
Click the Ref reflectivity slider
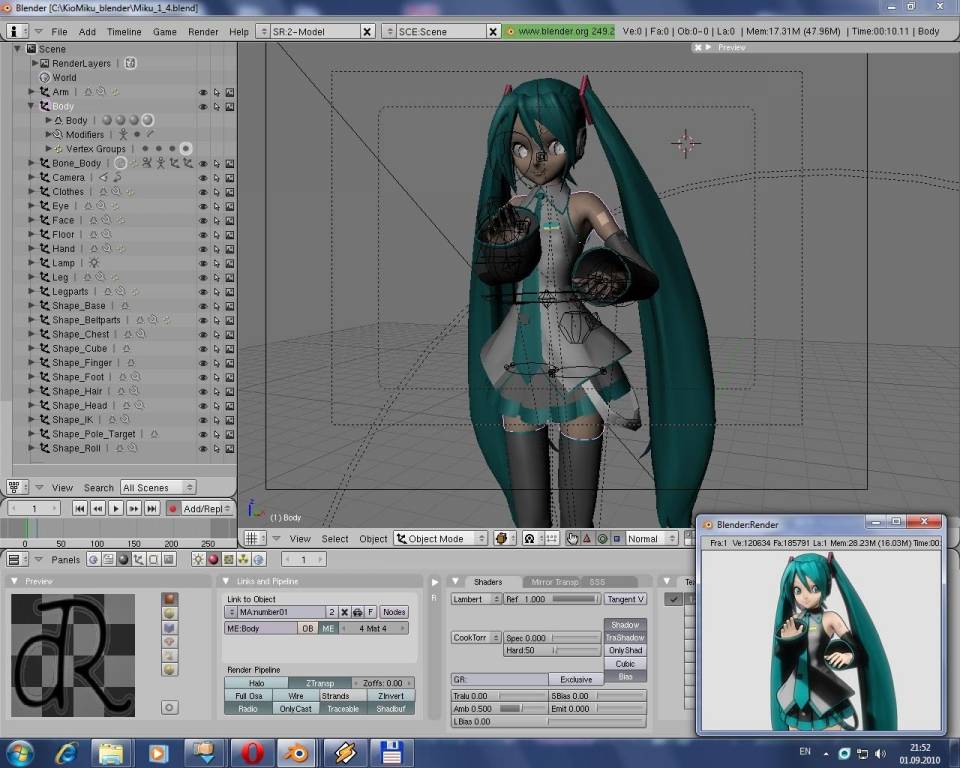[x=552, y=599]
